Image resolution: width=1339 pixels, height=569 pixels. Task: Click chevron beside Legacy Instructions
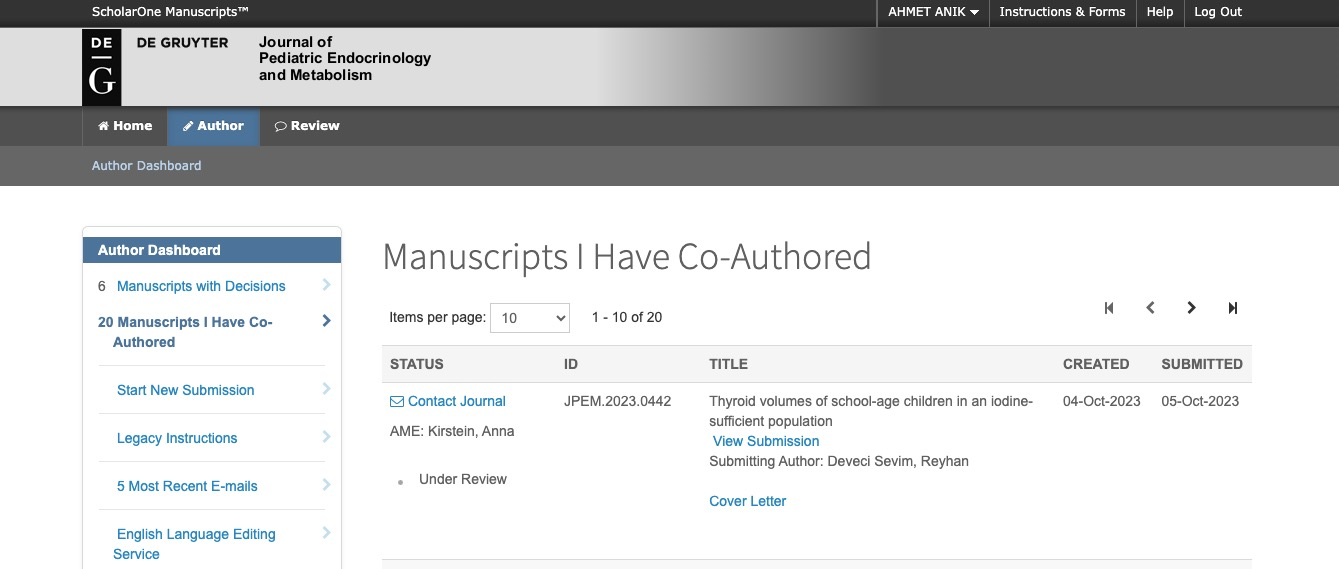coord(326,438)
